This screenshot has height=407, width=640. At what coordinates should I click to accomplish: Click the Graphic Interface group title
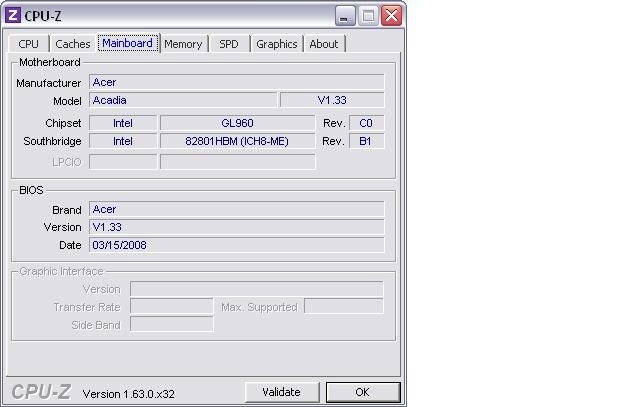click(x=61, y=271)
